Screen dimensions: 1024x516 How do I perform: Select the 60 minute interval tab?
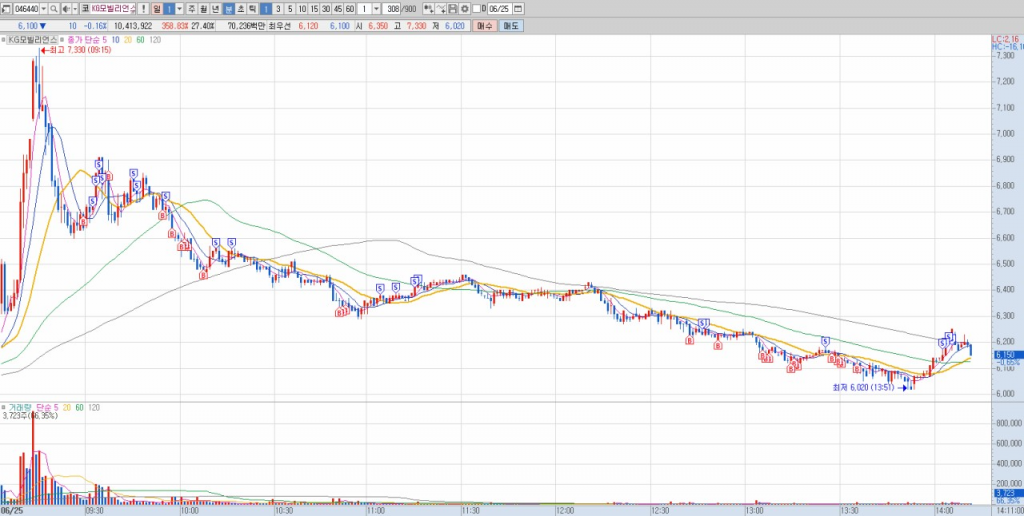click(x=350, y=8)
